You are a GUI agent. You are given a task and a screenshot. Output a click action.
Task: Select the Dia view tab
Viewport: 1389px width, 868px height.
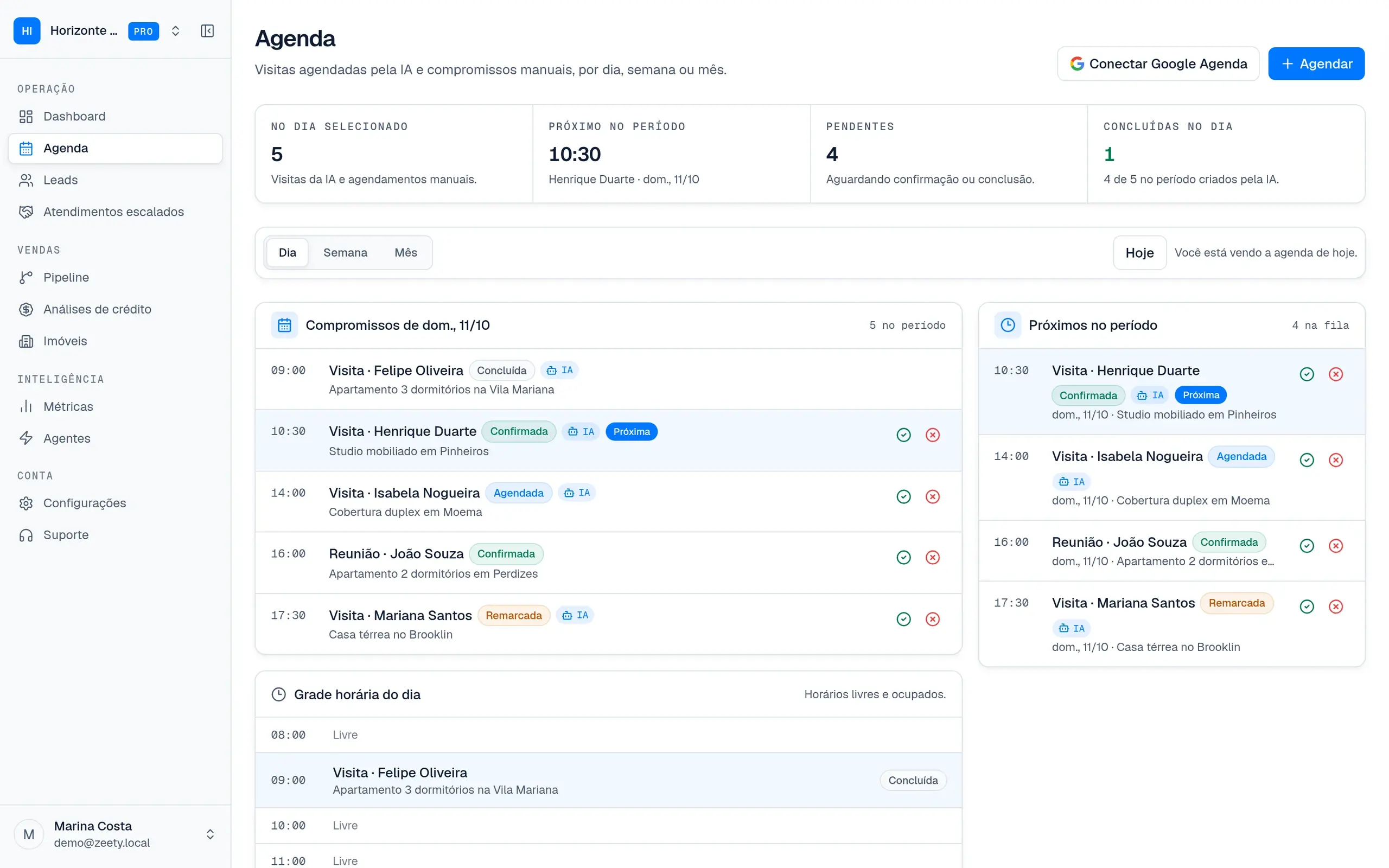[x=287, y=253]
